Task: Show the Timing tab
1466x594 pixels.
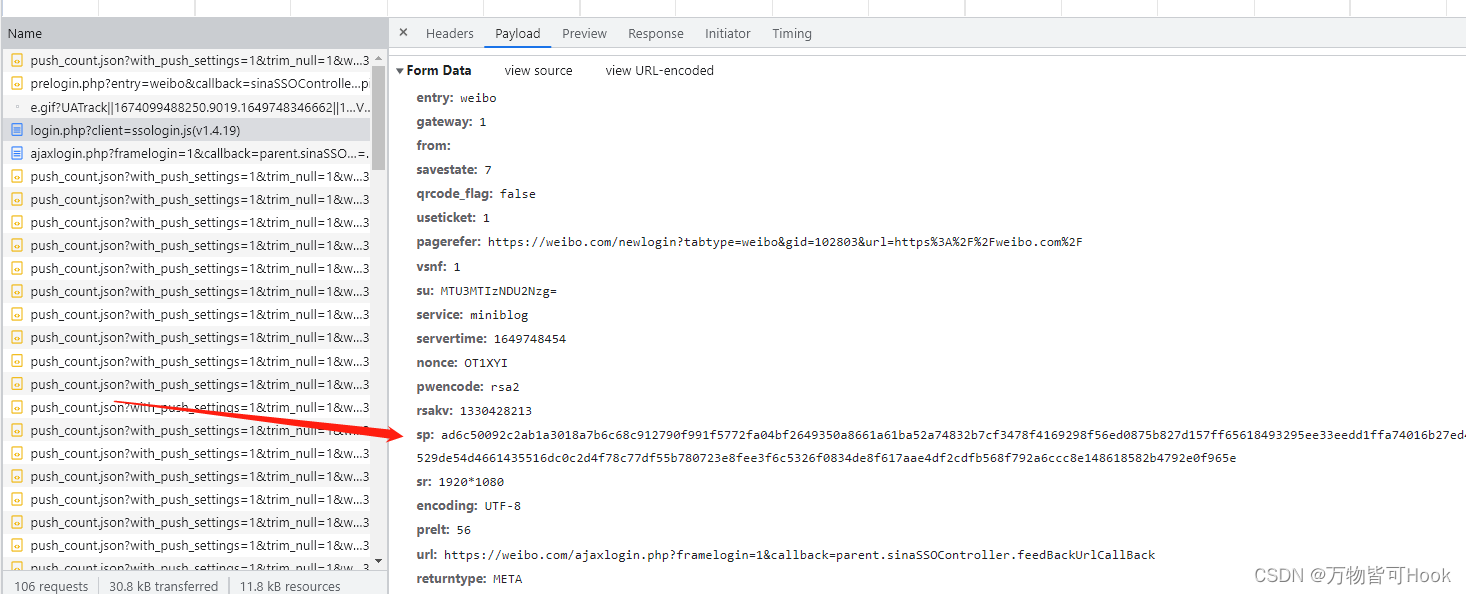Action: point(792,33)
